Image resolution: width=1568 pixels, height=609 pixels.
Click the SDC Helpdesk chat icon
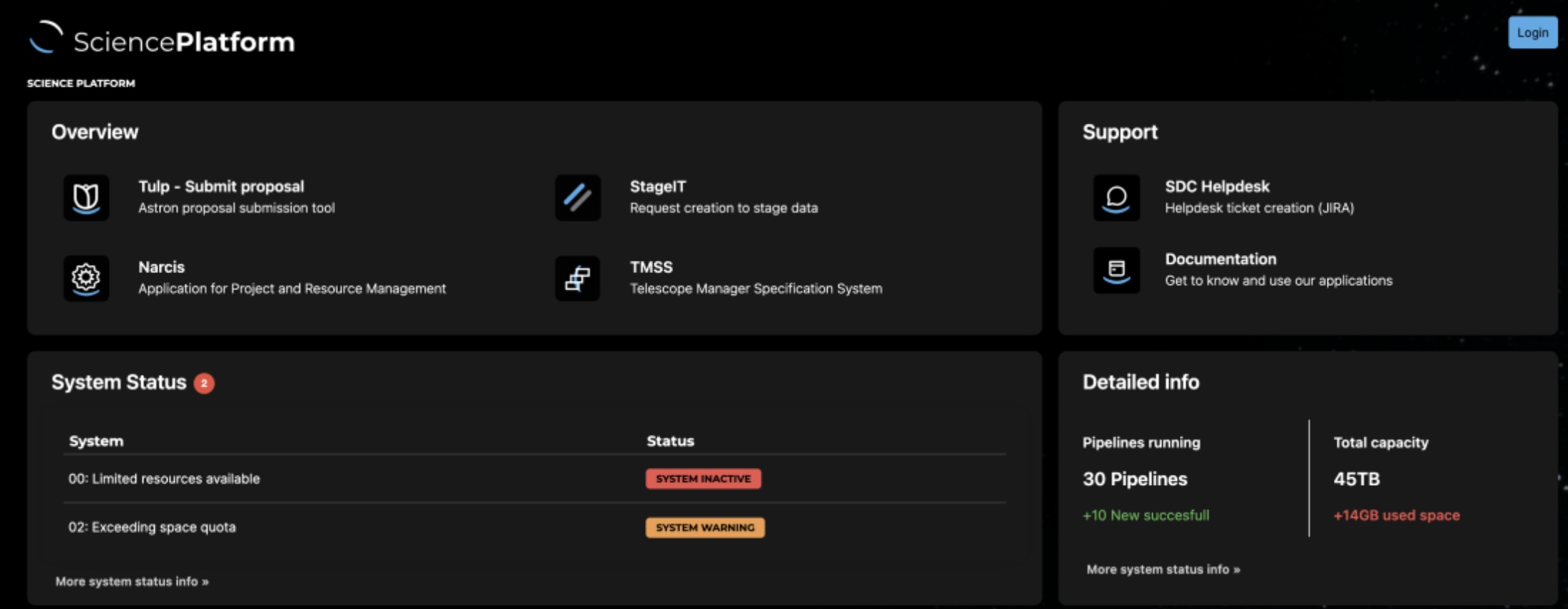1116,198
